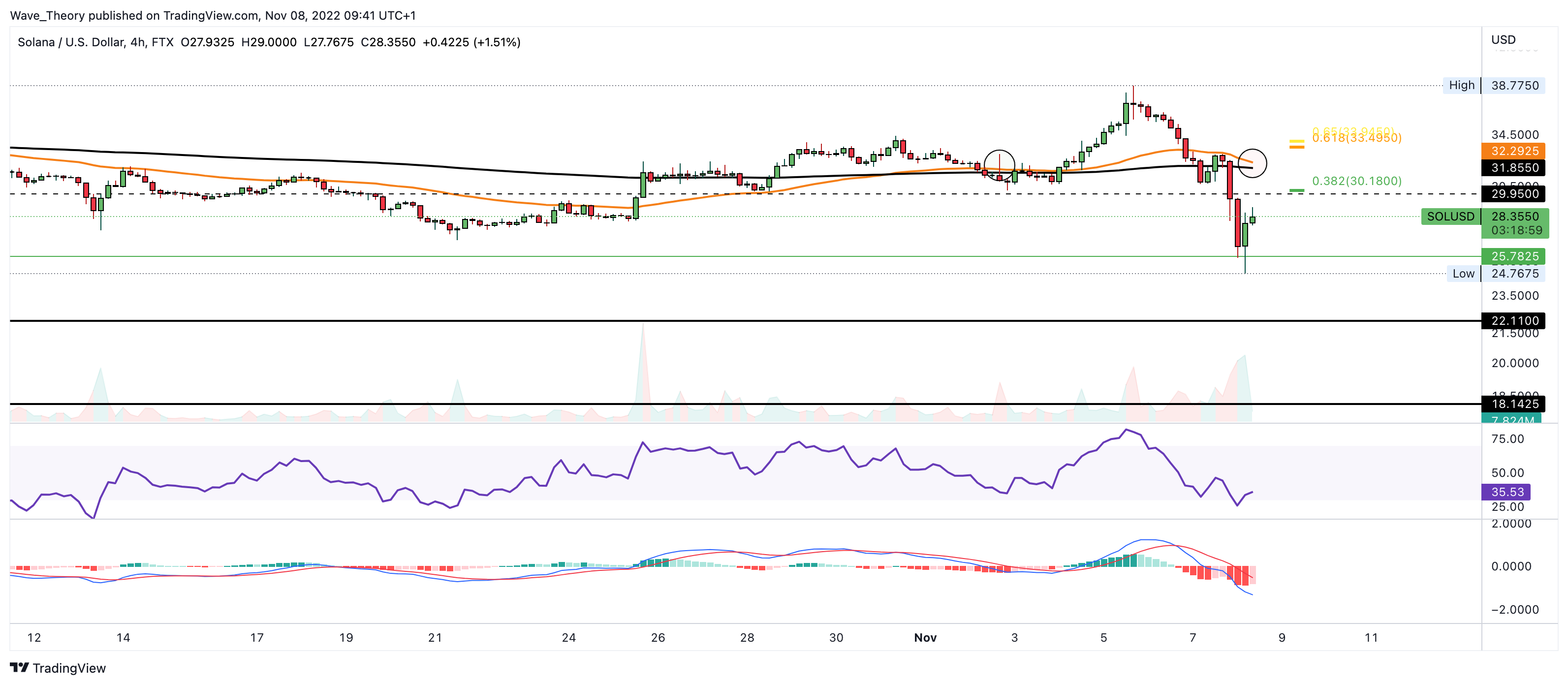This screenshot has width=1568, height=685.
Task: Click the 29.9500 dashed line price tag
Action: pos(1513,193)
